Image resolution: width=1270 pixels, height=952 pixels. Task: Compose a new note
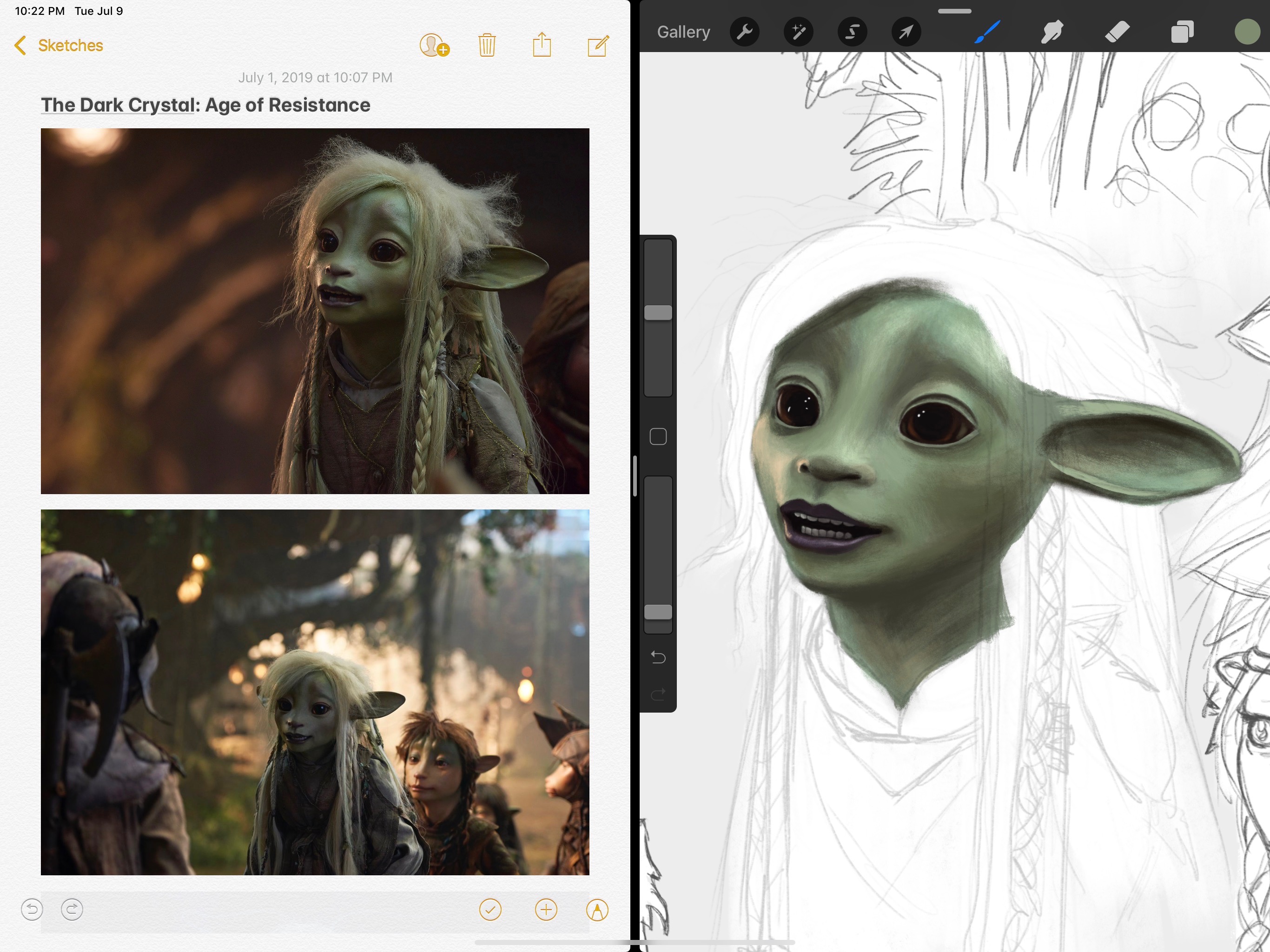point(598,46)
